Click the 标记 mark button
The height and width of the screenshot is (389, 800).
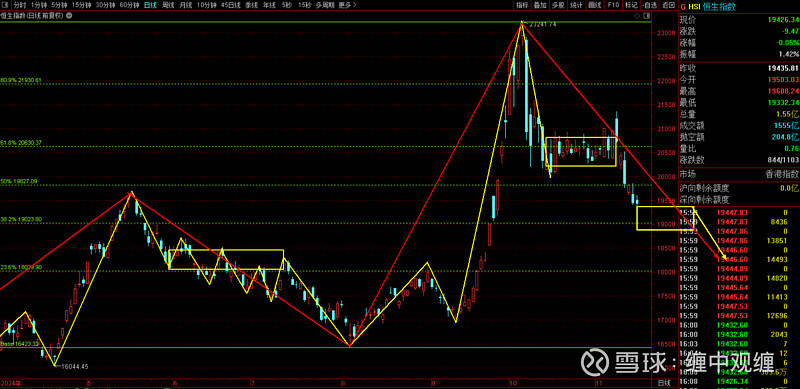pos(631,5)
